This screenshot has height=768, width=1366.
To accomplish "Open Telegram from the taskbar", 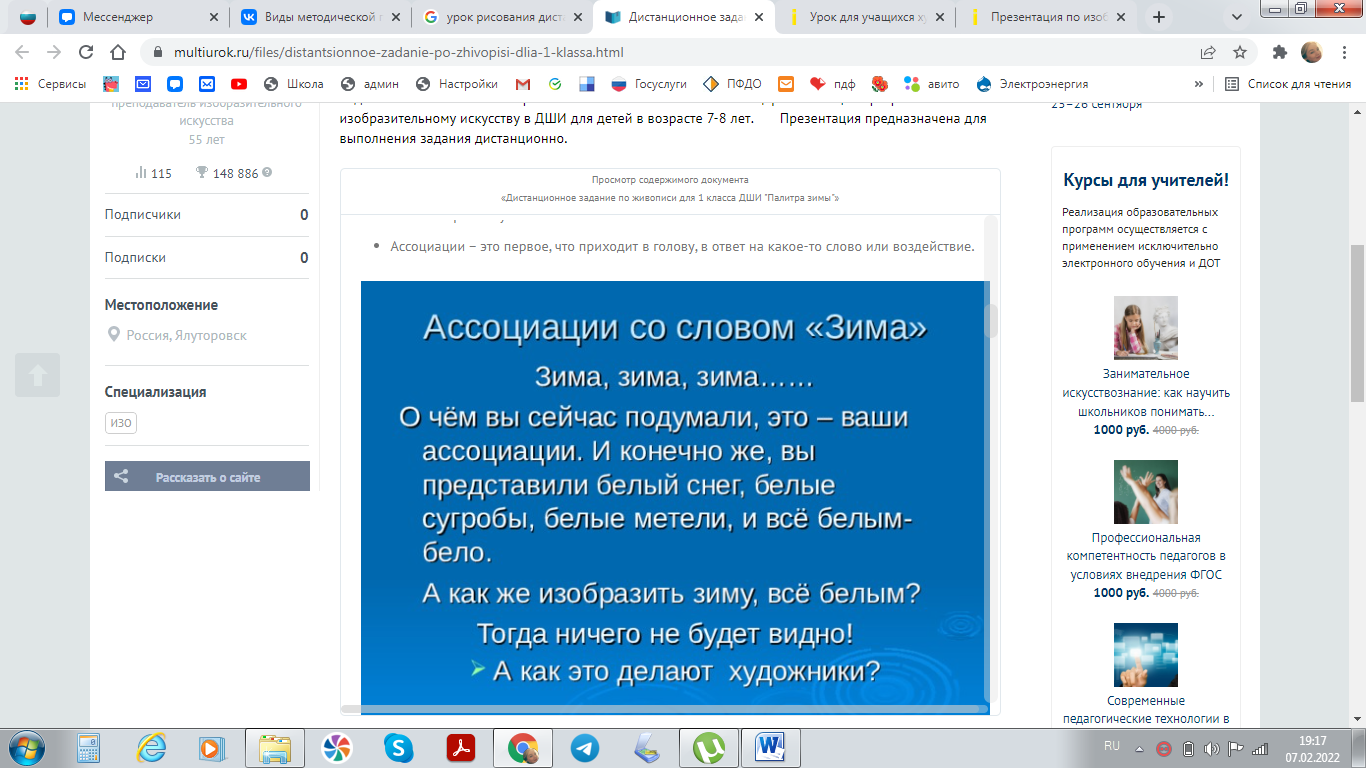I will (x=585, y=747).
